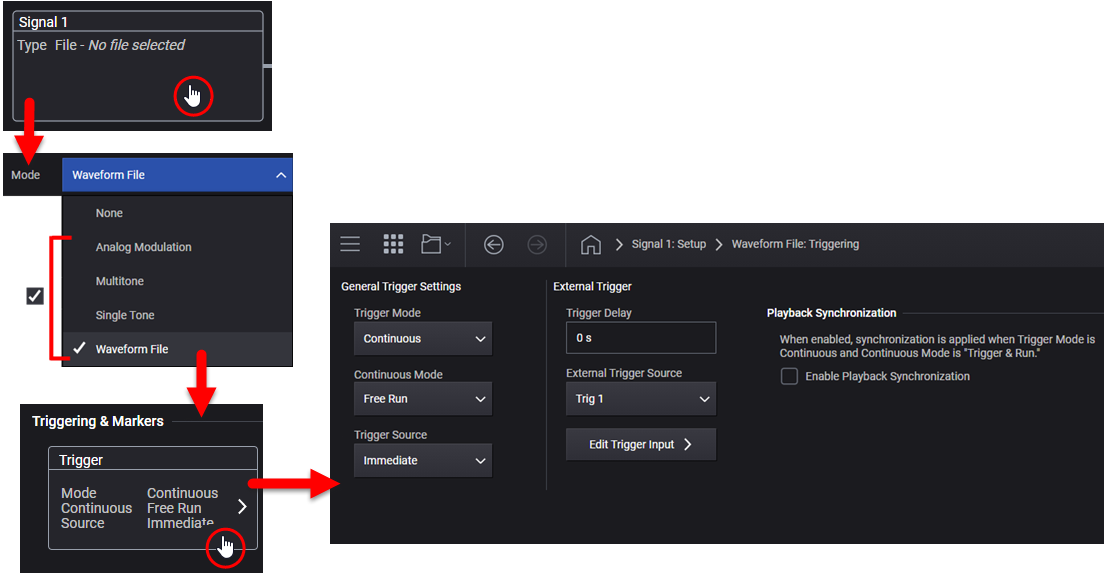
Task: Select Single Tone mode option
Action: point(125,315)
